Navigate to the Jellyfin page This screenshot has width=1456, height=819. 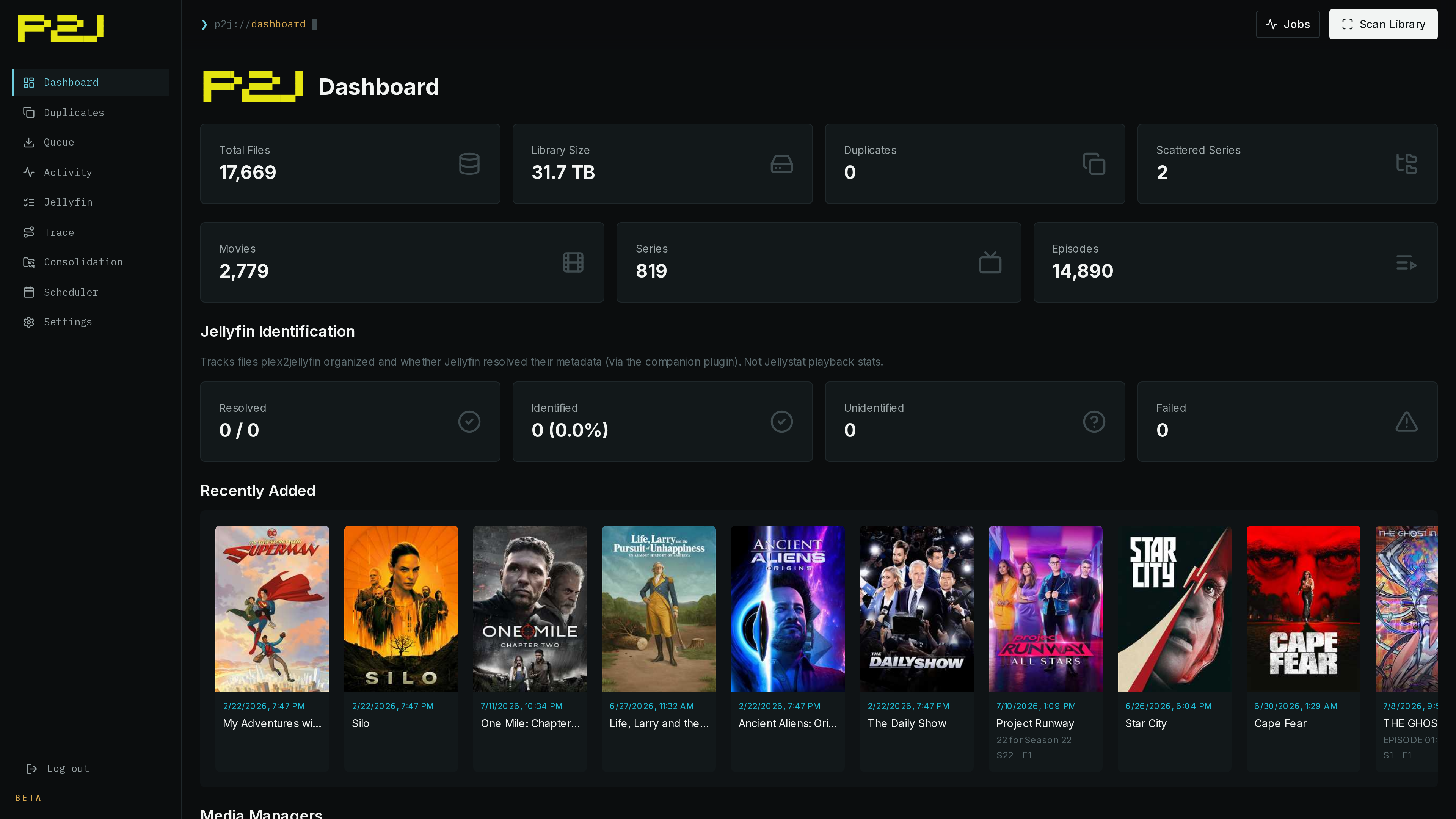[91, 202]
